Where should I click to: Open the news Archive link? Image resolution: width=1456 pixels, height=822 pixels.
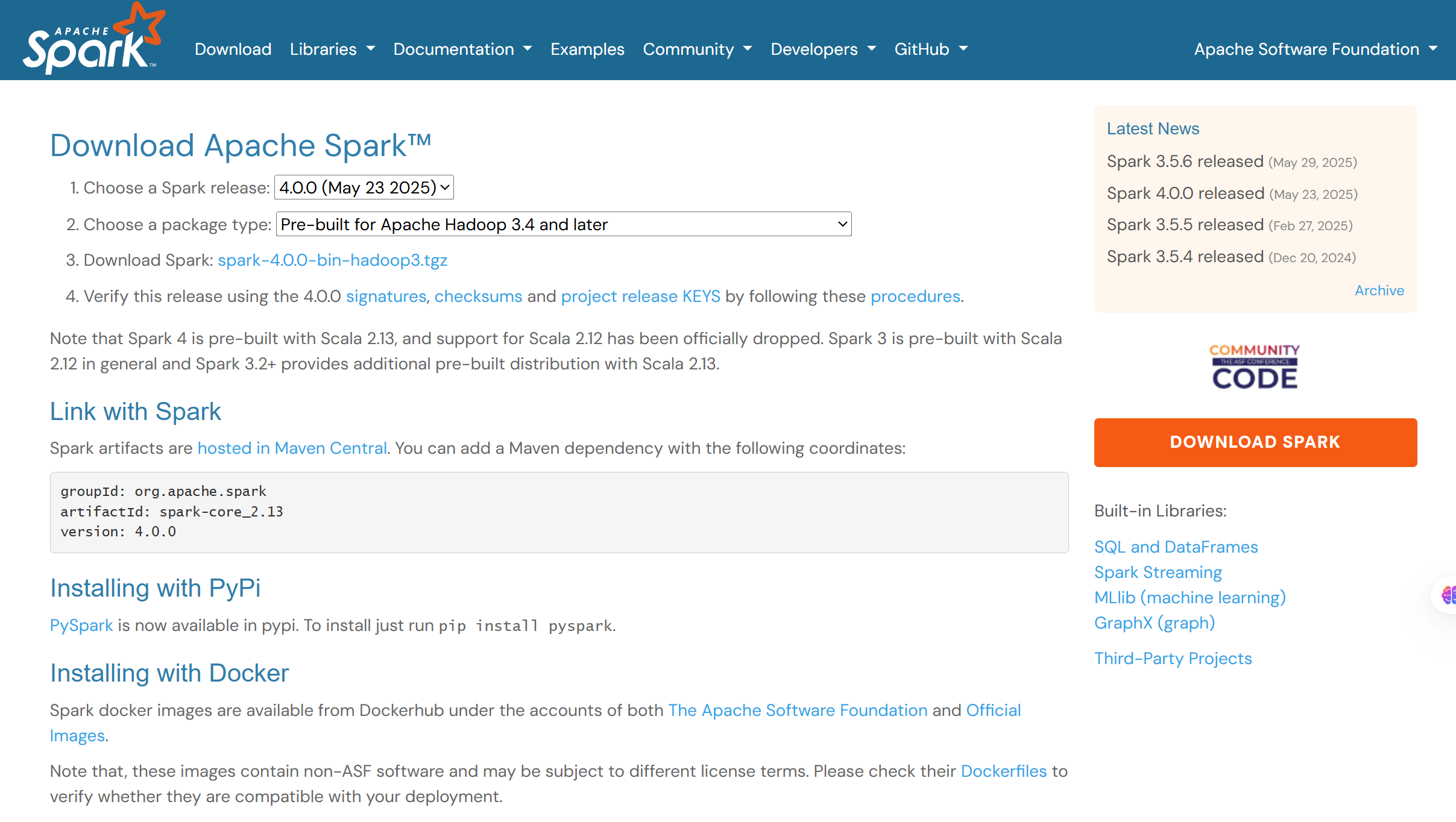(1379, 290)
